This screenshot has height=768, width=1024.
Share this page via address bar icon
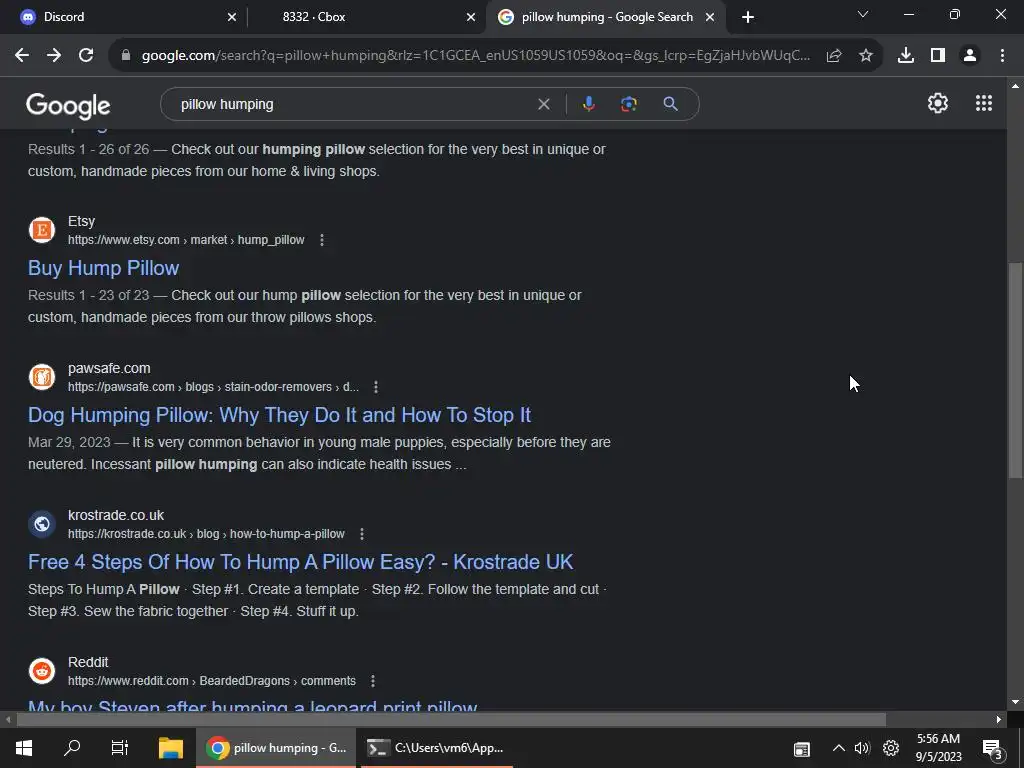[834, 56]
